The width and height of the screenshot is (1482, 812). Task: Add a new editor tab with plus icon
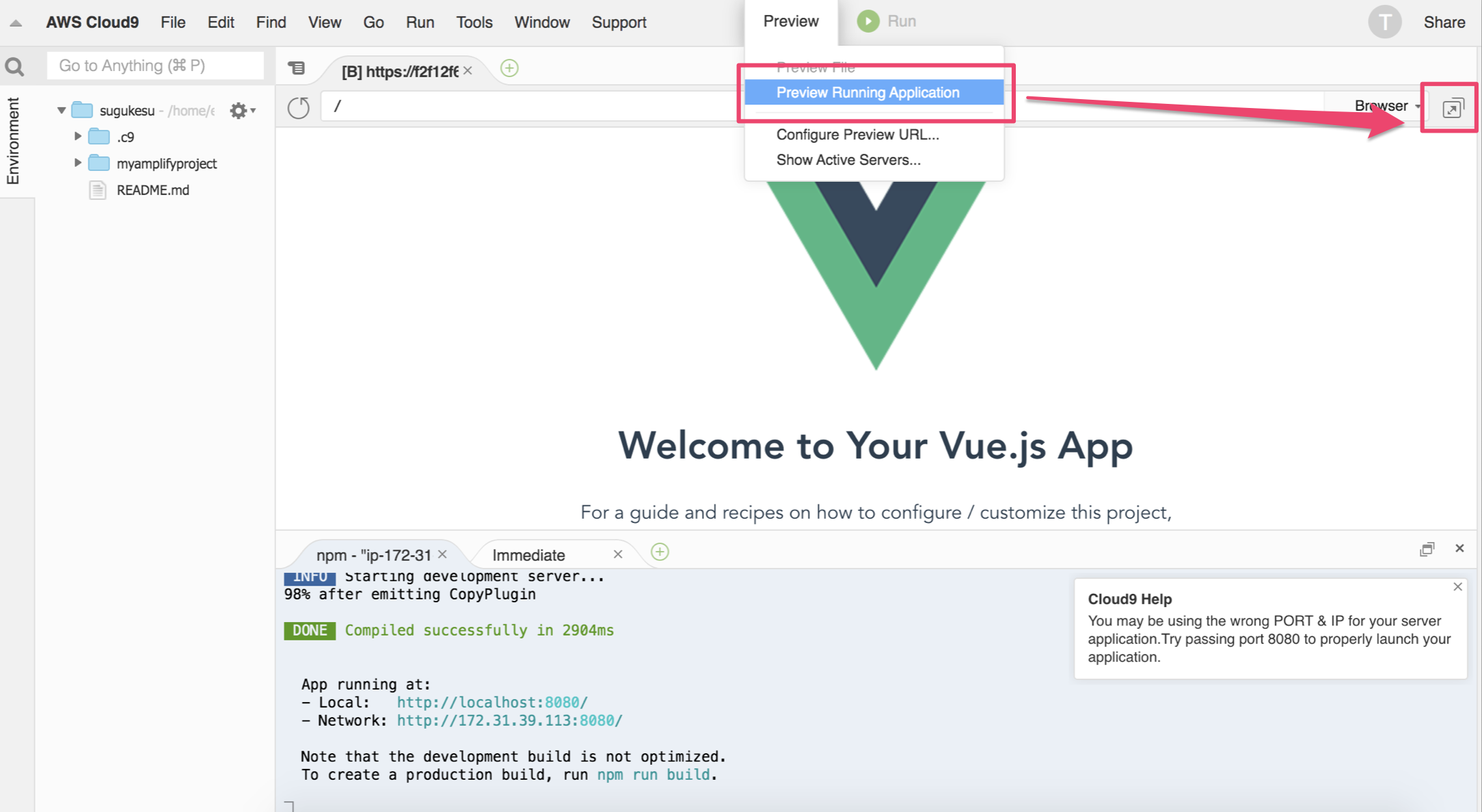point(509,68)
